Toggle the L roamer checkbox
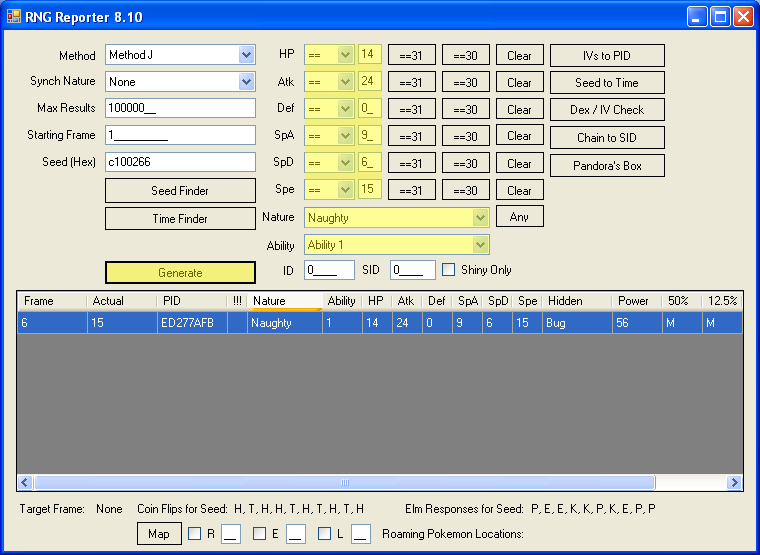760x555 pixels. 325,534
